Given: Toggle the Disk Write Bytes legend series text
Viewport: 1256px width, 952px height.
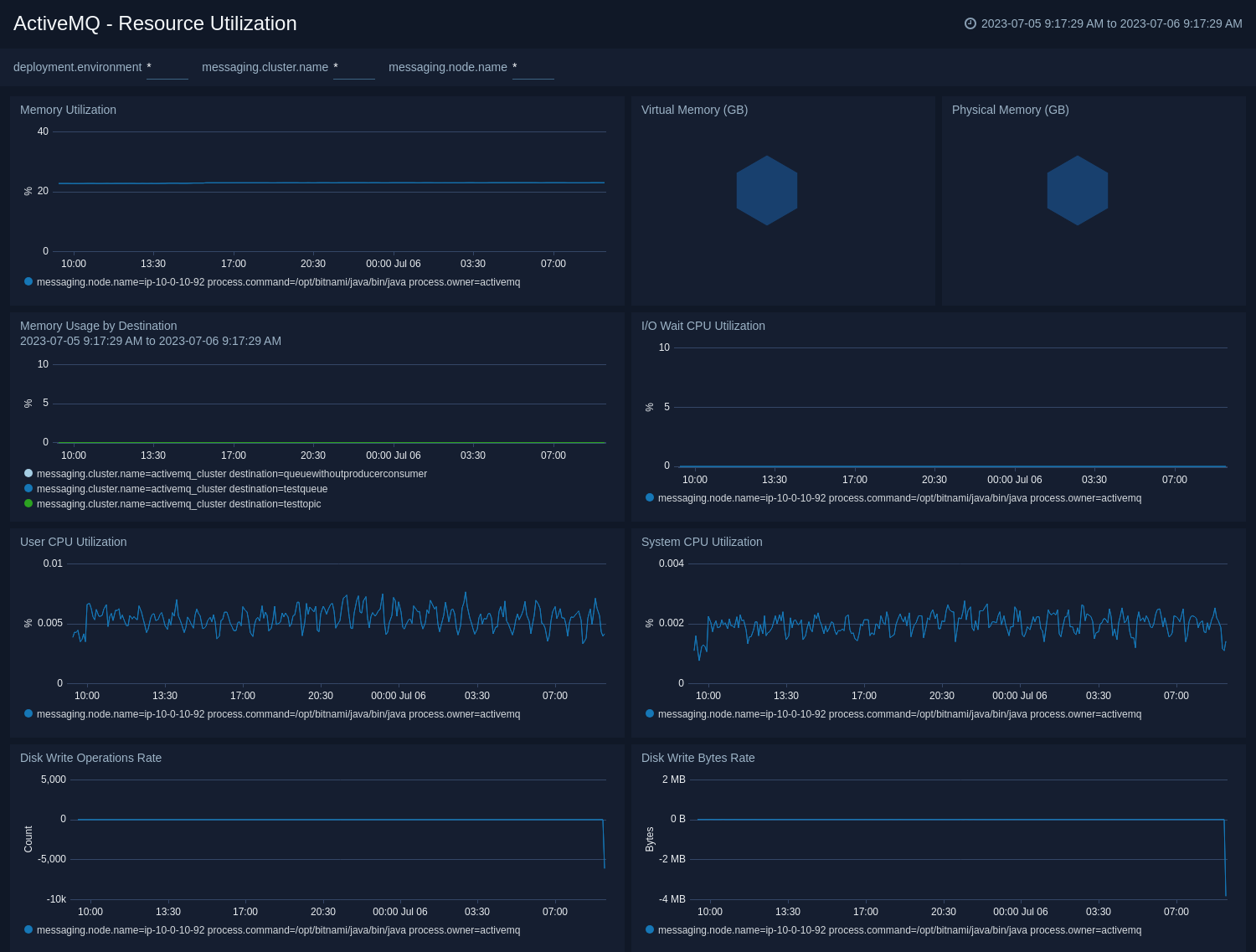Looking at the screenshot, I should pyautogui.click(x=899, y=930).
